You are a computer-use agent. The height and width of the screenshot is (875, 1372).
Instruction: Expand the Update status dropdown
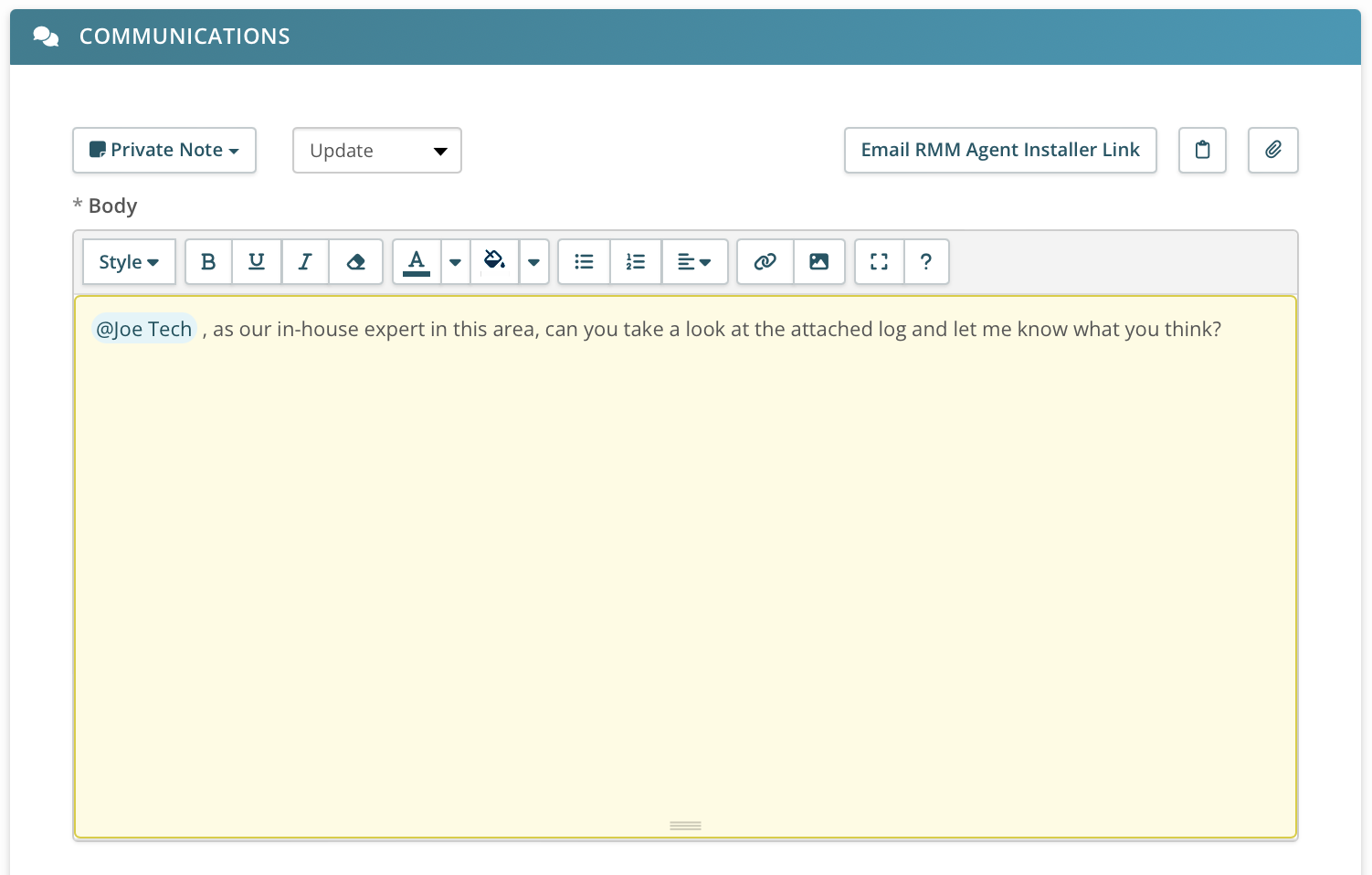tap(376, 151)
